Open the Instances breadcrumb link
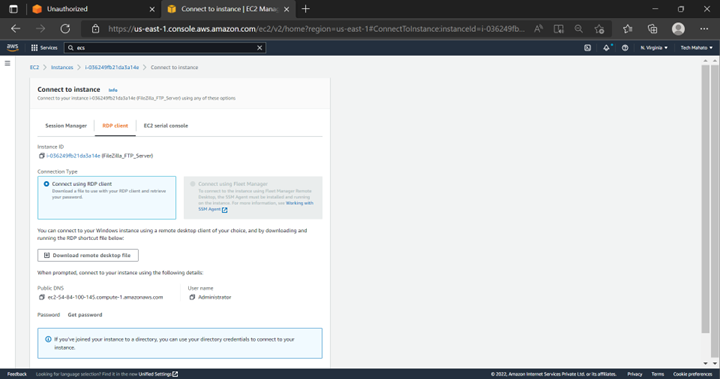The height and width of the screenshot is (379, 720). pos(62,68)
